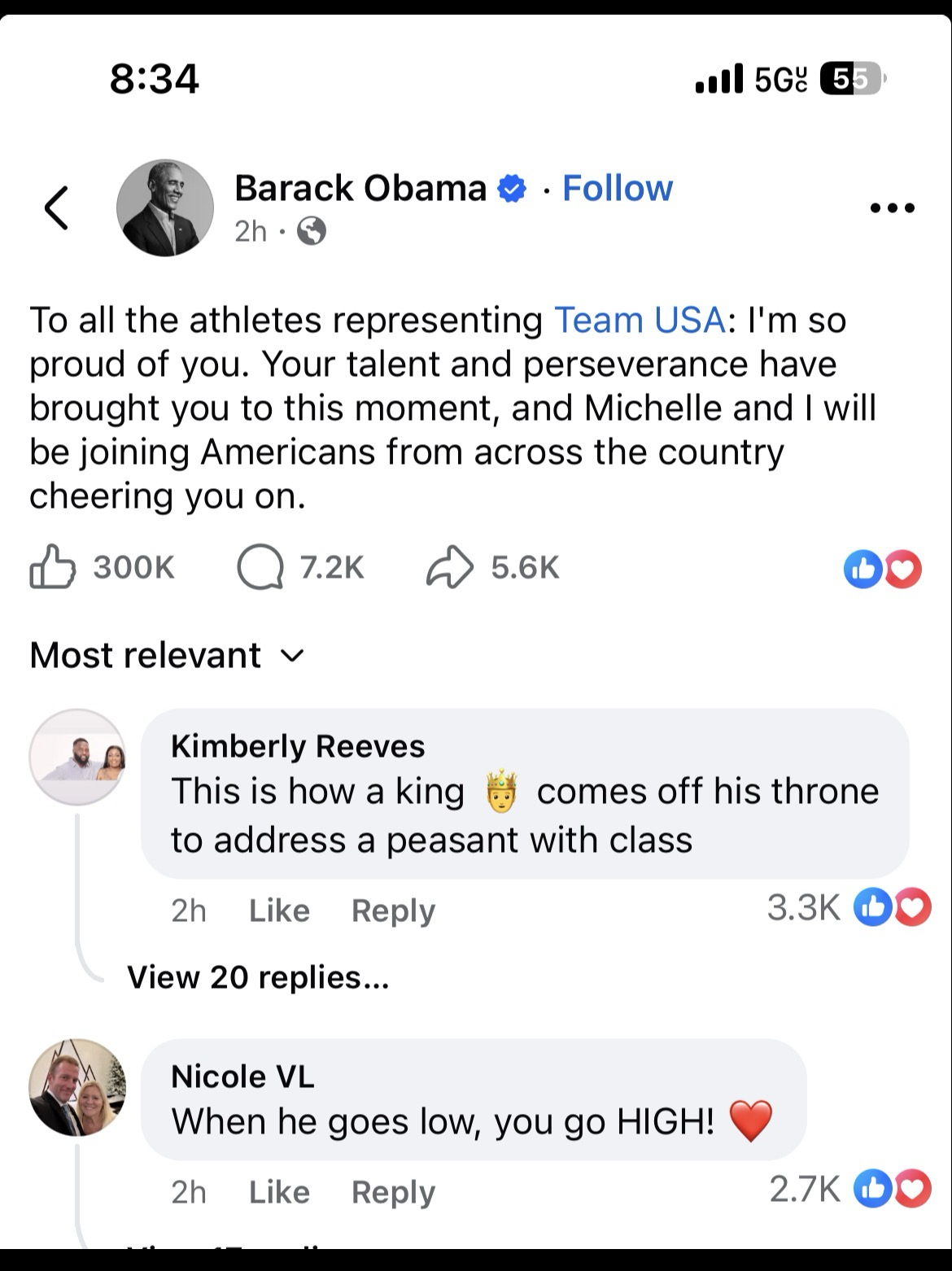Tap the globe public audience icon
This screenshot has width=952, height=1271.
coord(312,232)
